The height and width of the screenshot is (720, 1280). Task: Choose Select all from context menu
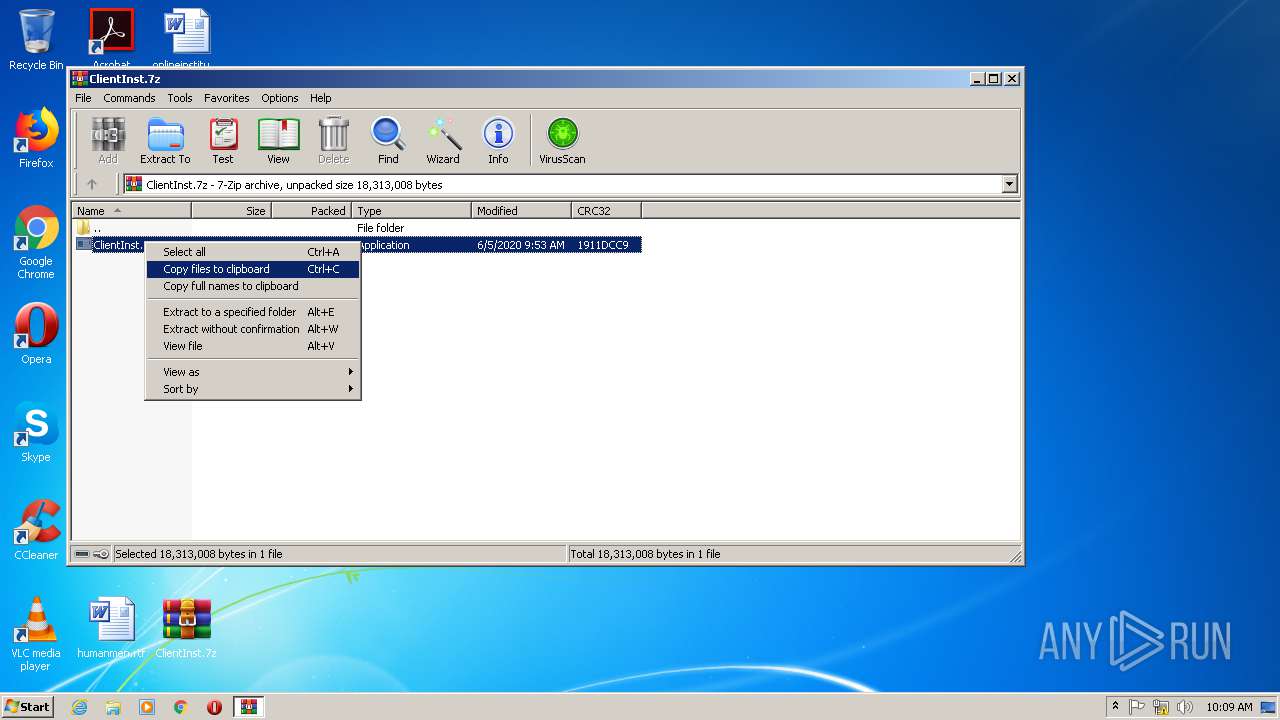(253, 252)
